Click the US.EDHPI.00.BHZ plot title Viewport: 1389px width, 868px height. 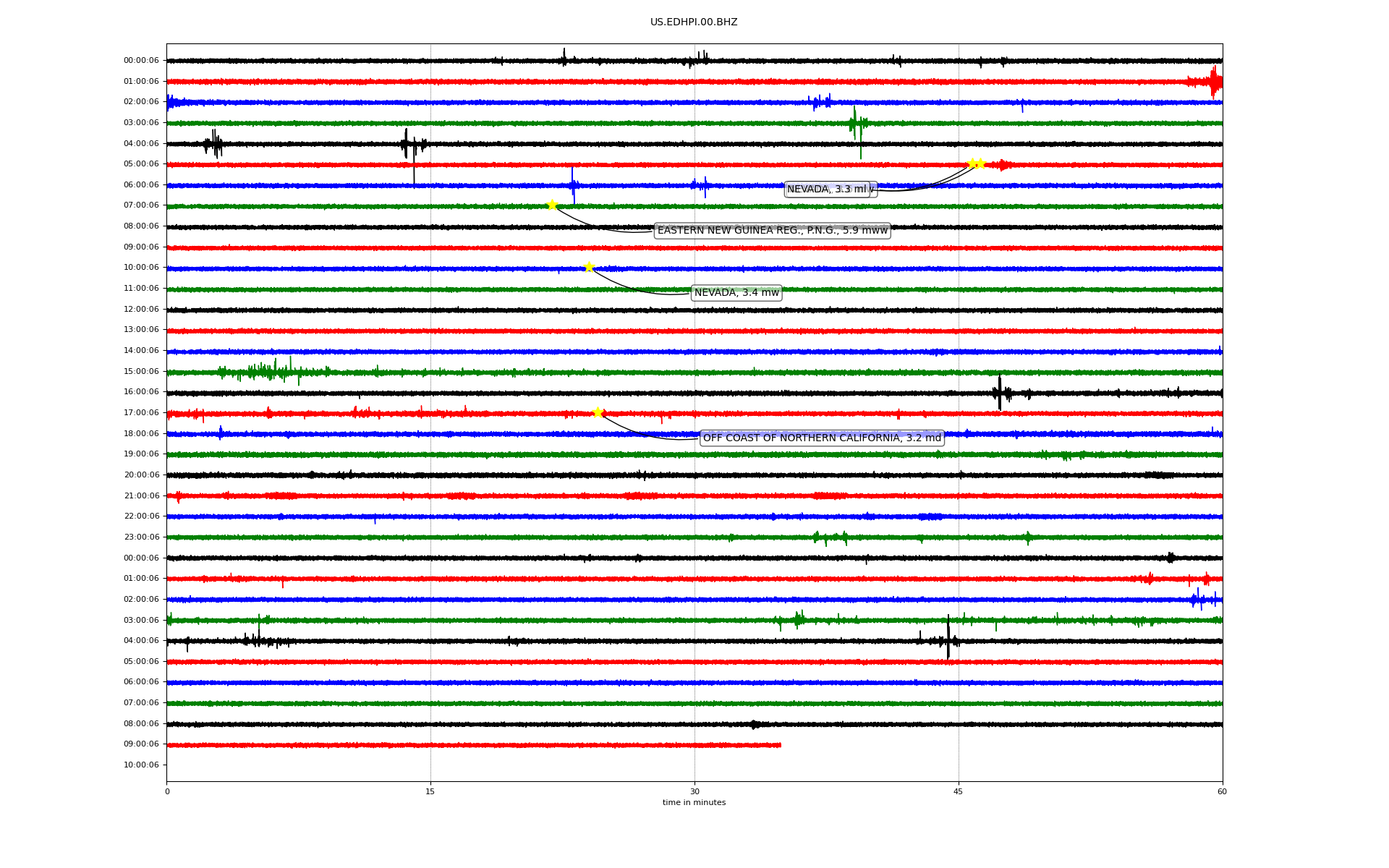click(694, 22)
